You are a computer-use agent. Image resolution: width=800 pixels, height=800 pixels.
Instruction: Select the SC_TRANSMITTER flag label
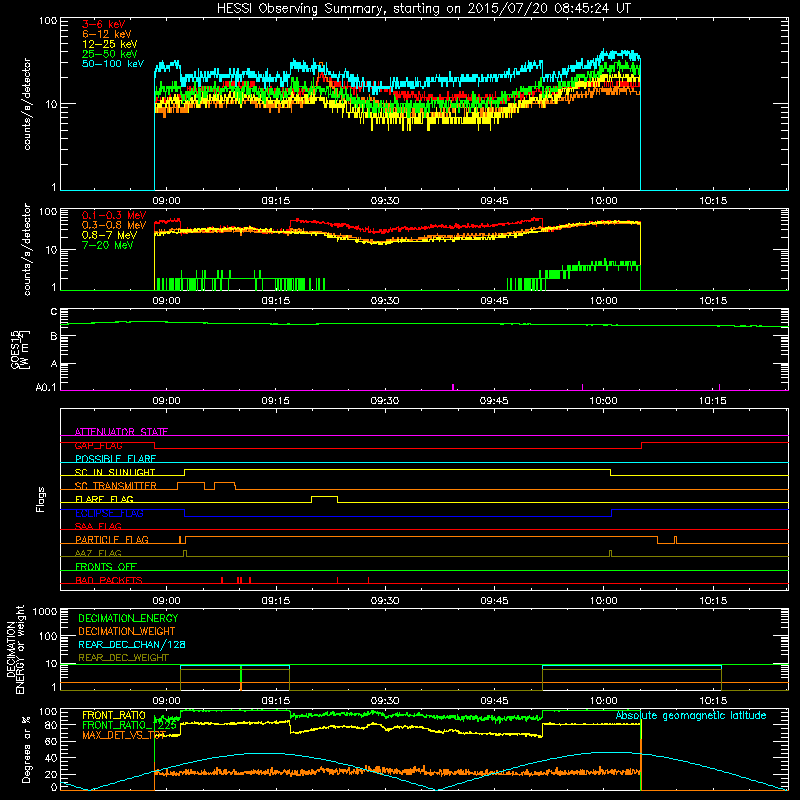pyautogui.click(x=115, y=486)
